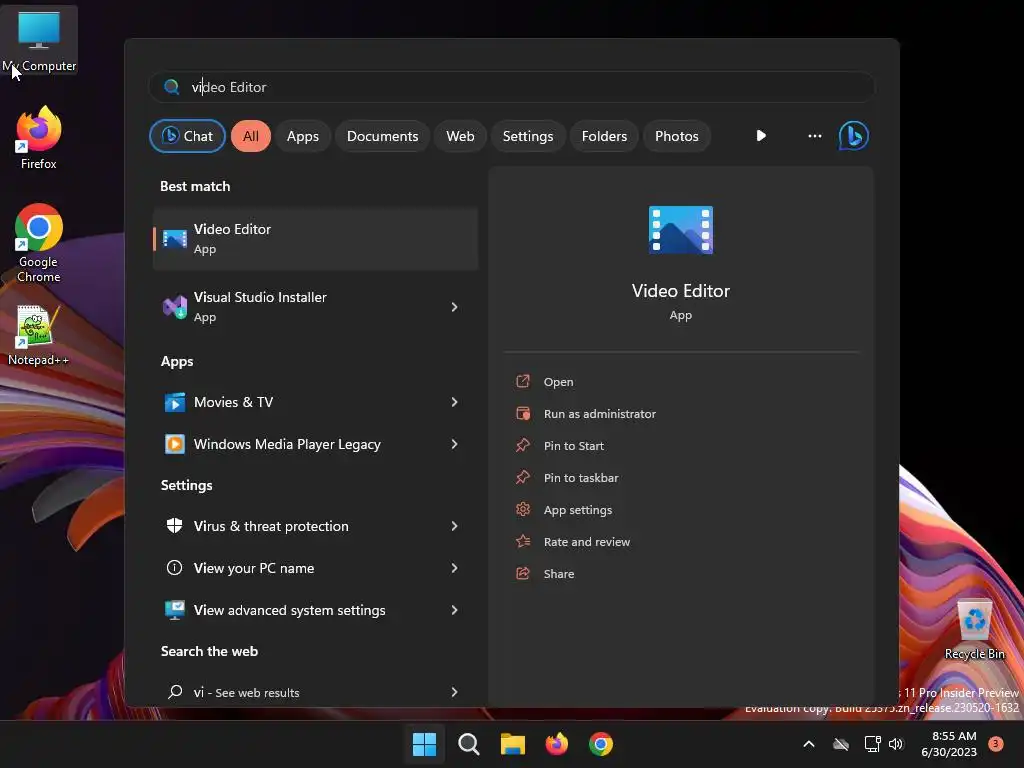Switch to the Apps filter tab
Viewport: 1024px width, 768px height.
(303, 136)
